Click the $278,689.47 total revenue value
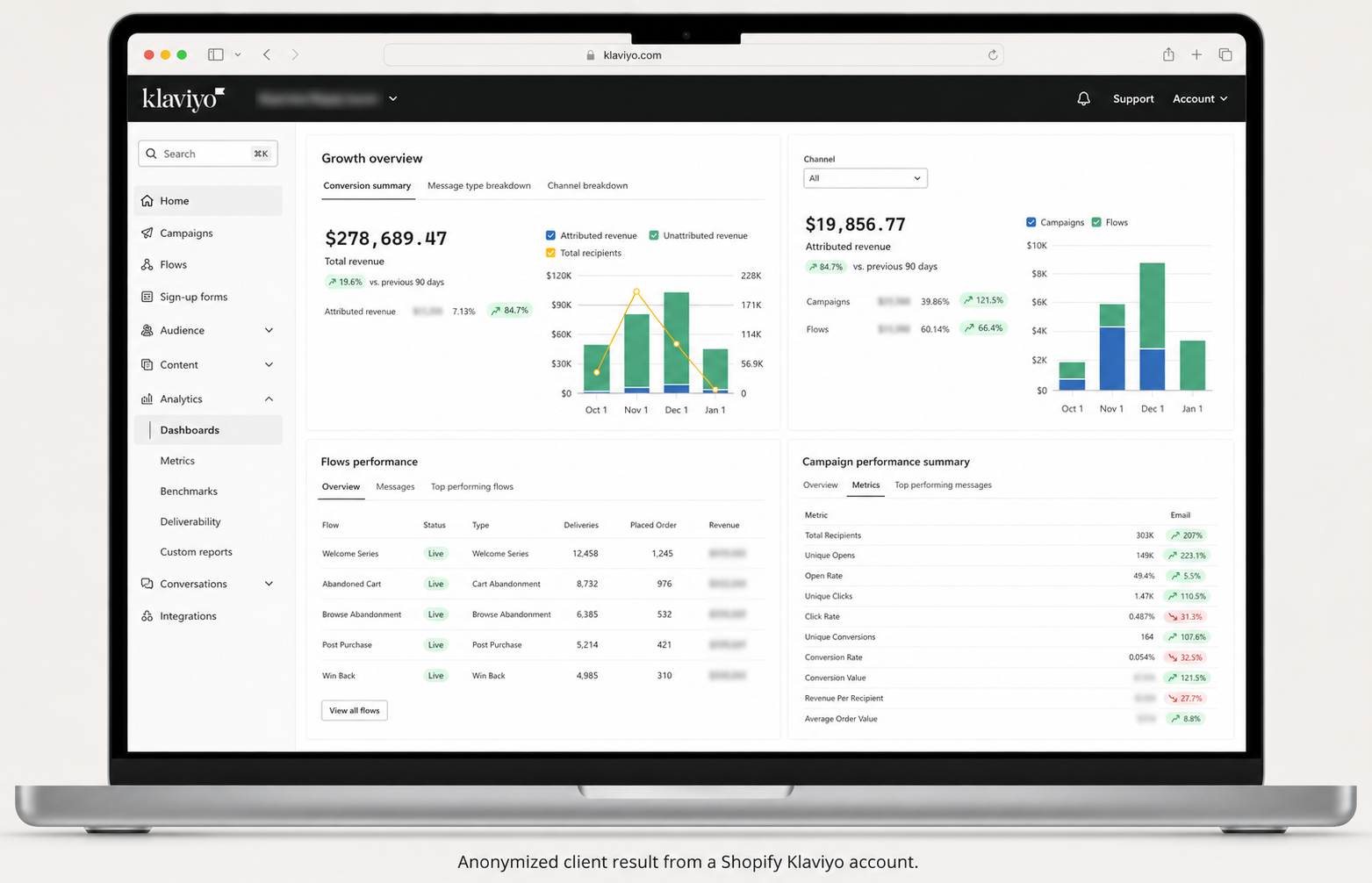The height and width of the screenshot is (883, 1372). [386, 238]
